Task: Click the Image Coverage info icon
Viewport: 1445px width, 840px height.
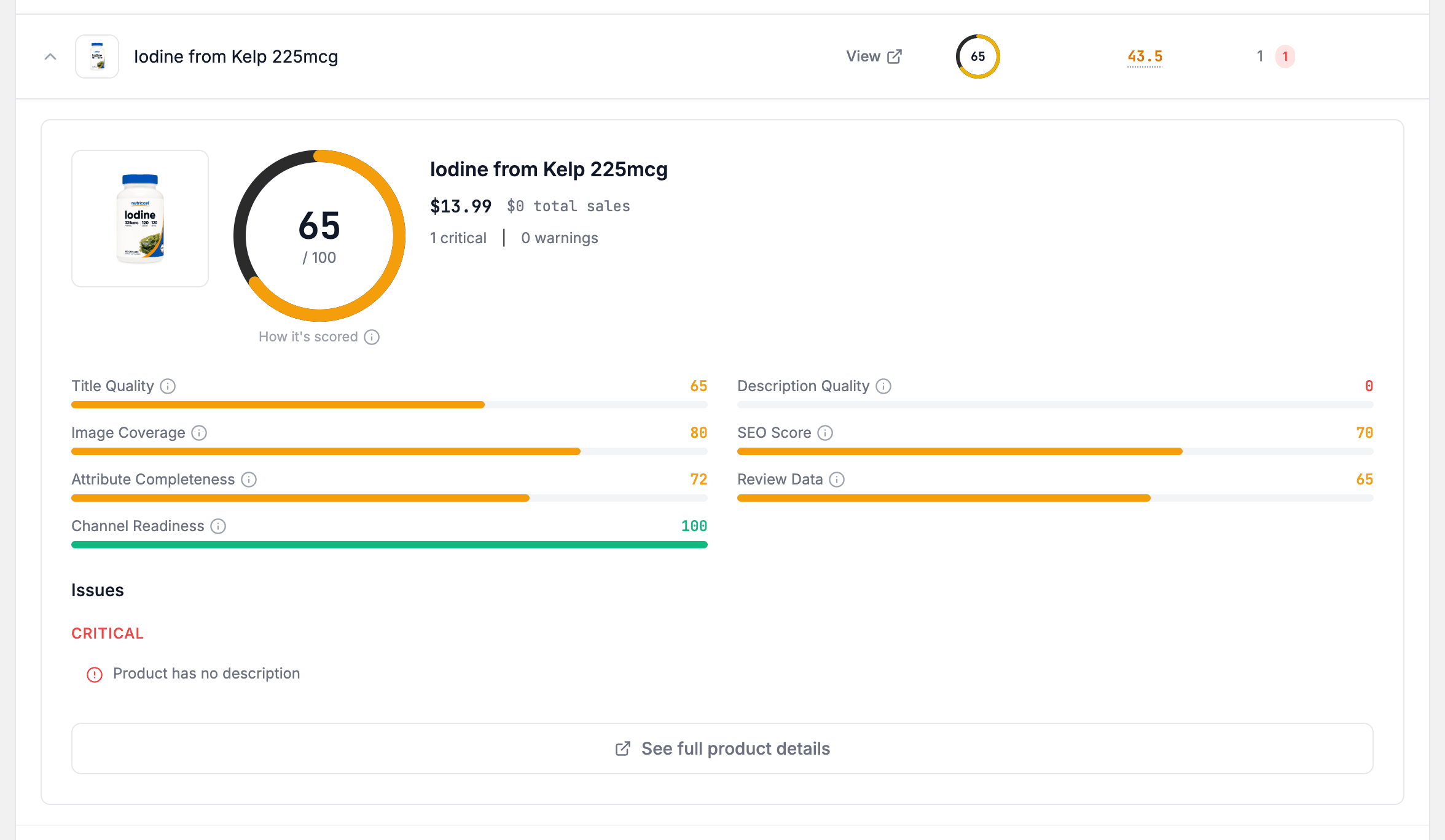Action: click(199, 433)
